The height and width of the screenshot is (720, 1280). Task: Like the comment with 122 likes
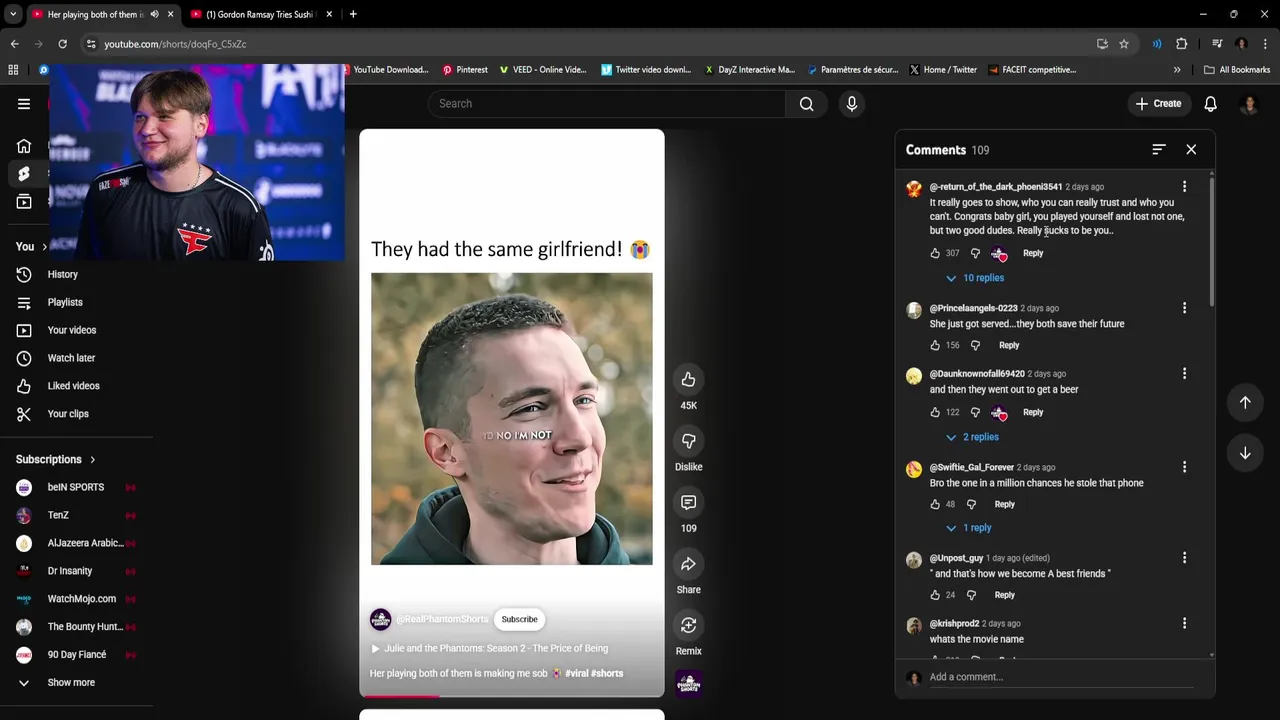coord(935,412)
